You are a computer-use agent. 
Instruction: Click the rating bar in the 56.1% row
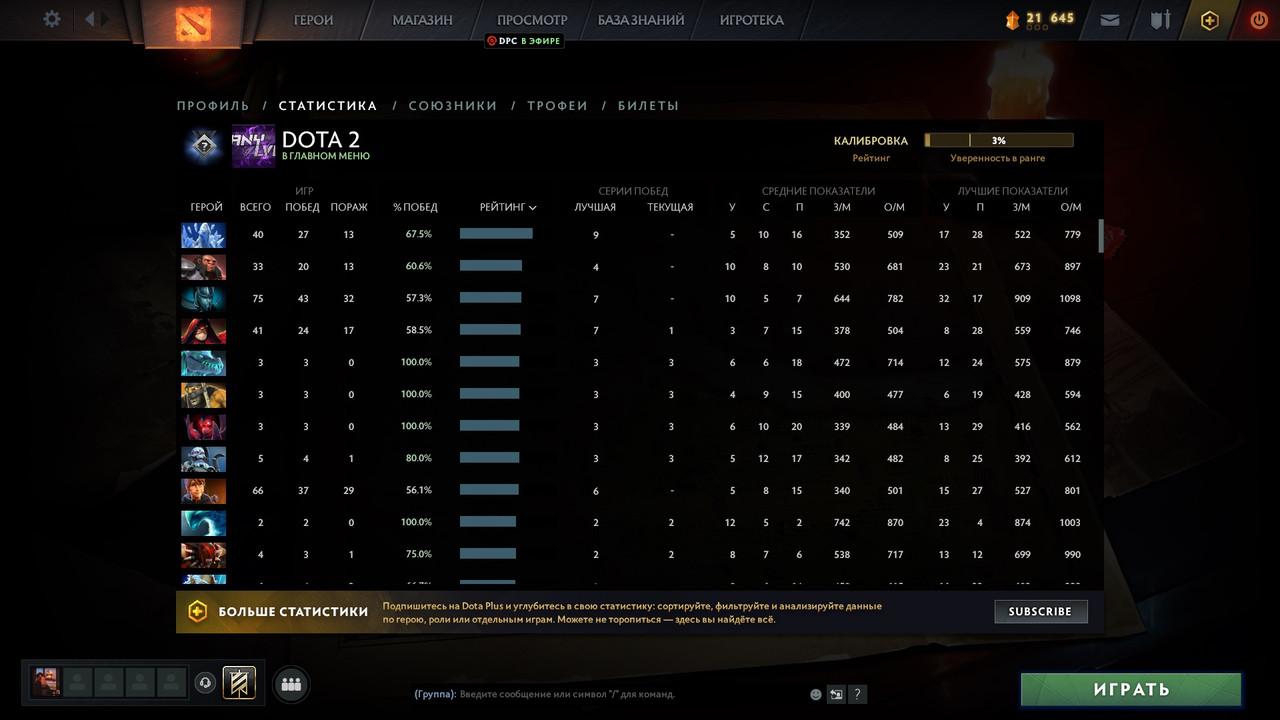pos(489,490)
